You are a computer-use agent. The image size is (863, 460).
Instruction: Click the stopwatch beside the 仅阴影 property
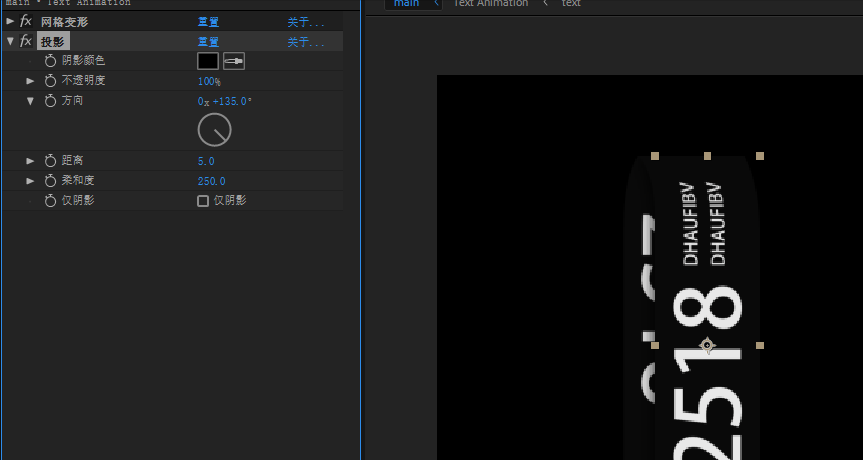click(50, 201)
